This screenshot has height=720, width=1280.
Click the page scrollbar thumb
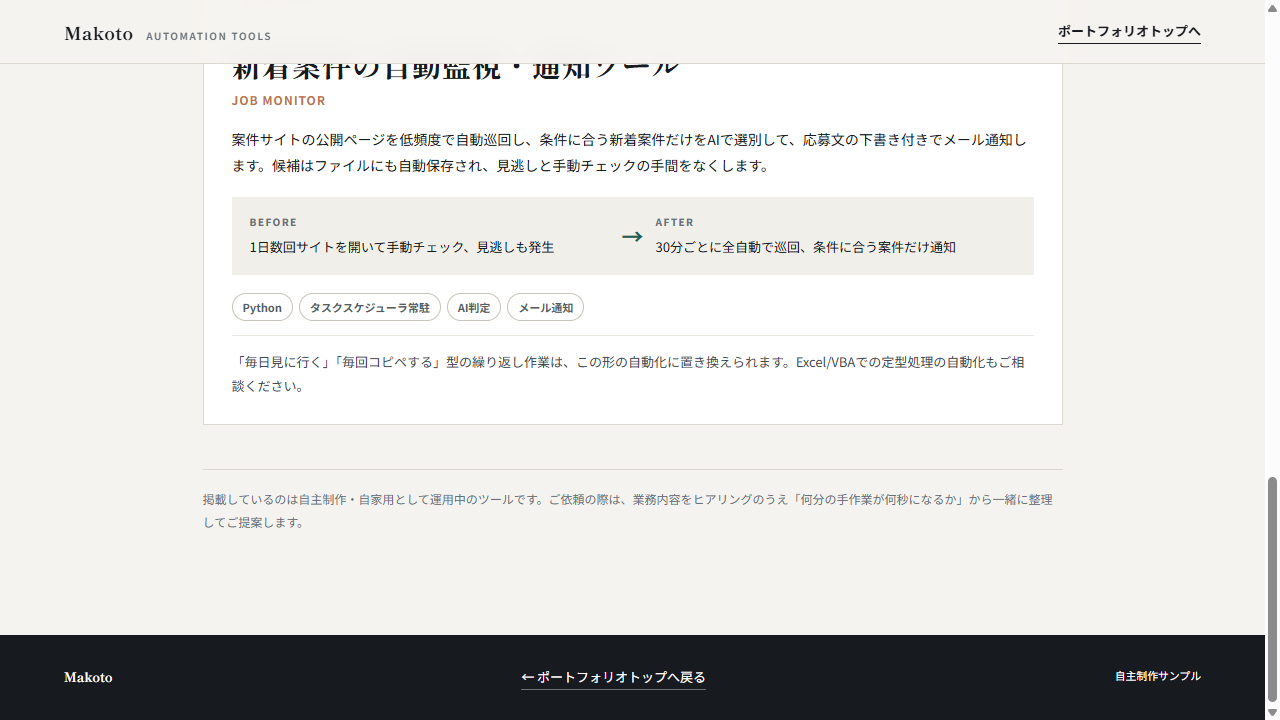[x=1272, y=590]
